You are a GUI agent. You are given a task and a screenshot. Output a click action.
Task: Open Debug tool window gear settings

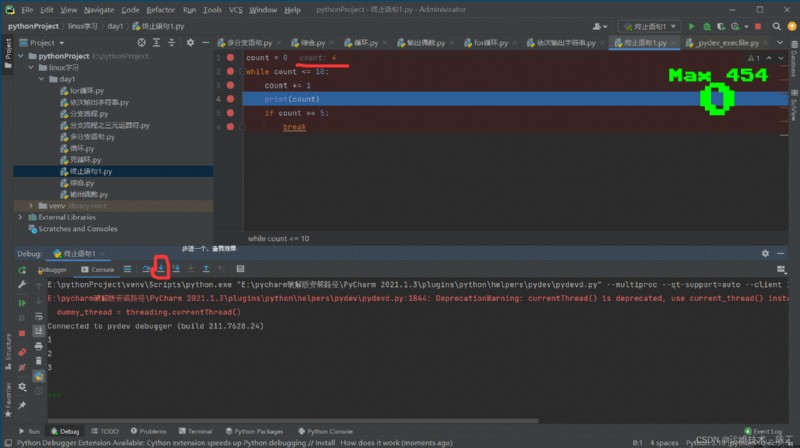(765, 254)
